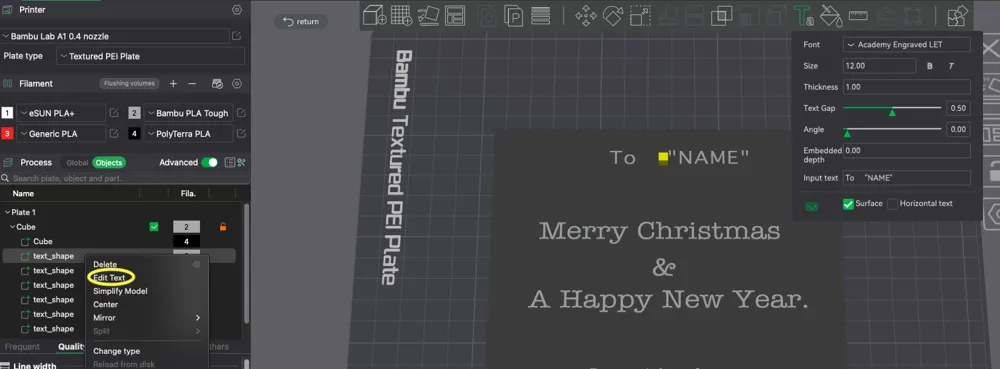Switch to the Frequent tab

[x=22, y=347]
